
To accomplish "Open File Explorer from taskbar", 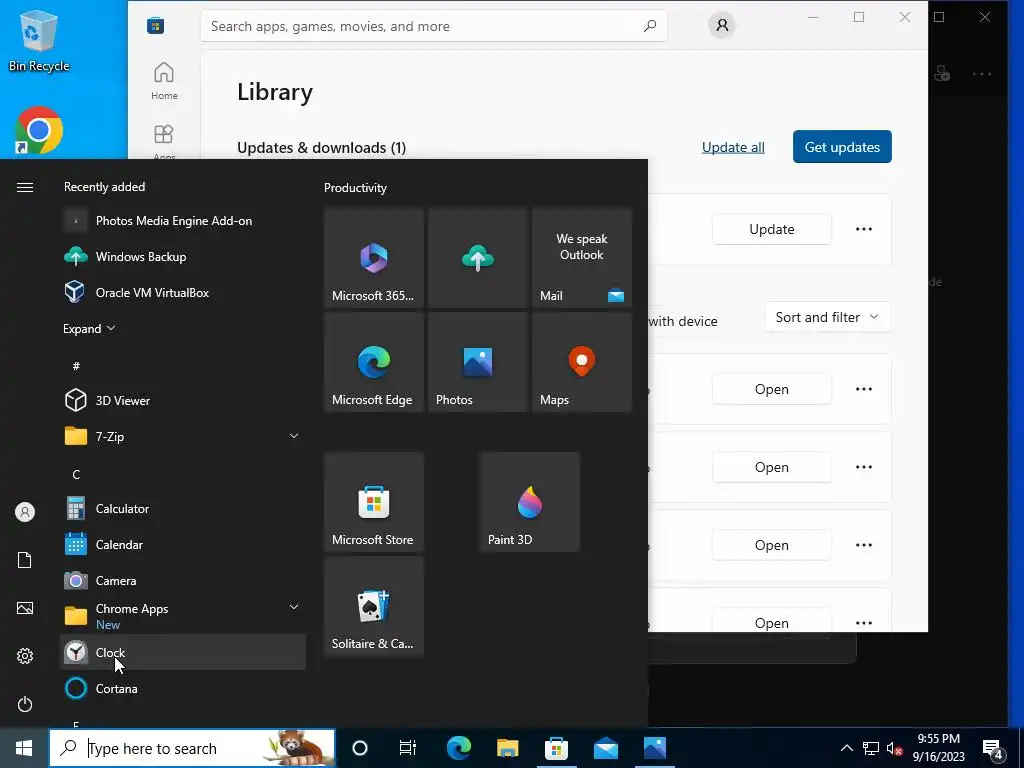I will pos(507,748).
